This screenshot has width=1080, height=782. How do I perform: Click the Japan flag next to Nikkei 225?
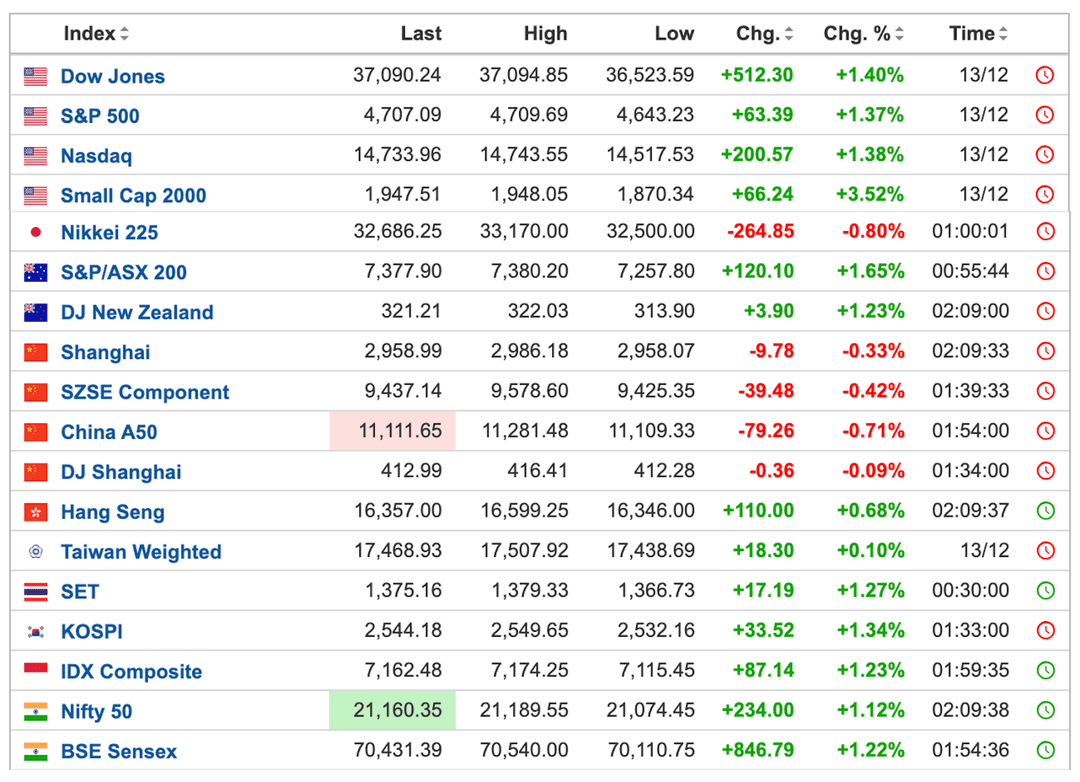(x=35, y=232)
